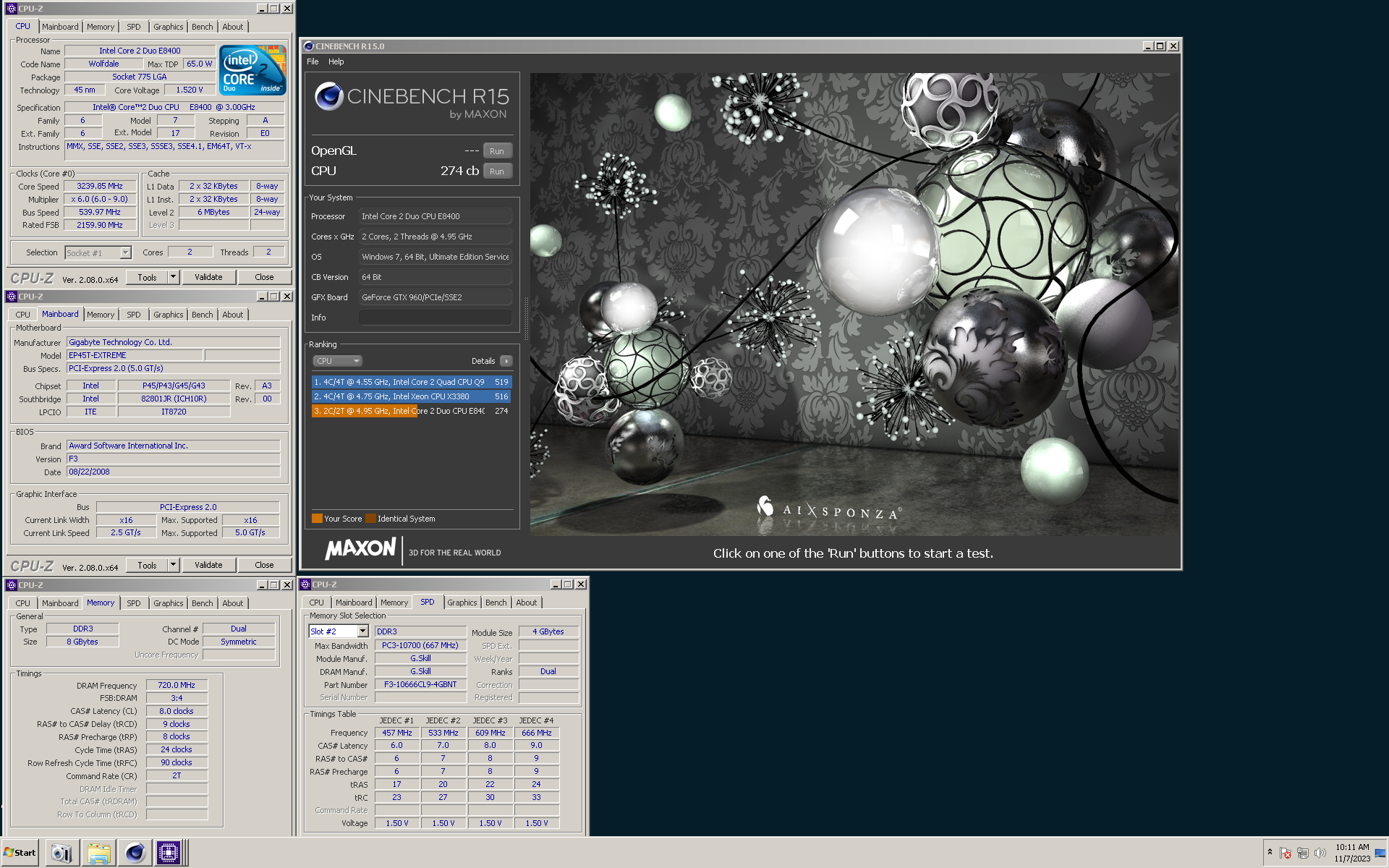This screenshot has height=868, width=1389.
Task: Switch to Memory tab in top CPU-Z window
Action: (x=101, y=27)
